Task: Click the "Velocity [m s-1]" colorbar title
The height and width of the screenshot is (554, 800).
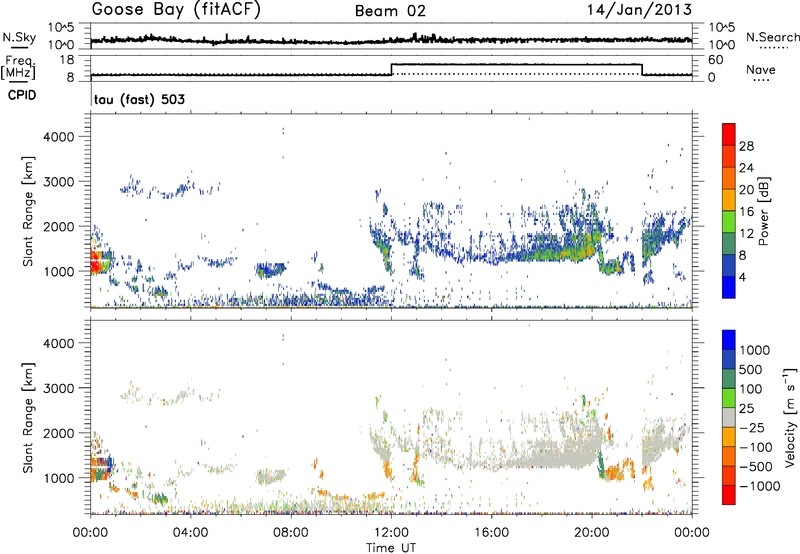Action: pos(790,417)
